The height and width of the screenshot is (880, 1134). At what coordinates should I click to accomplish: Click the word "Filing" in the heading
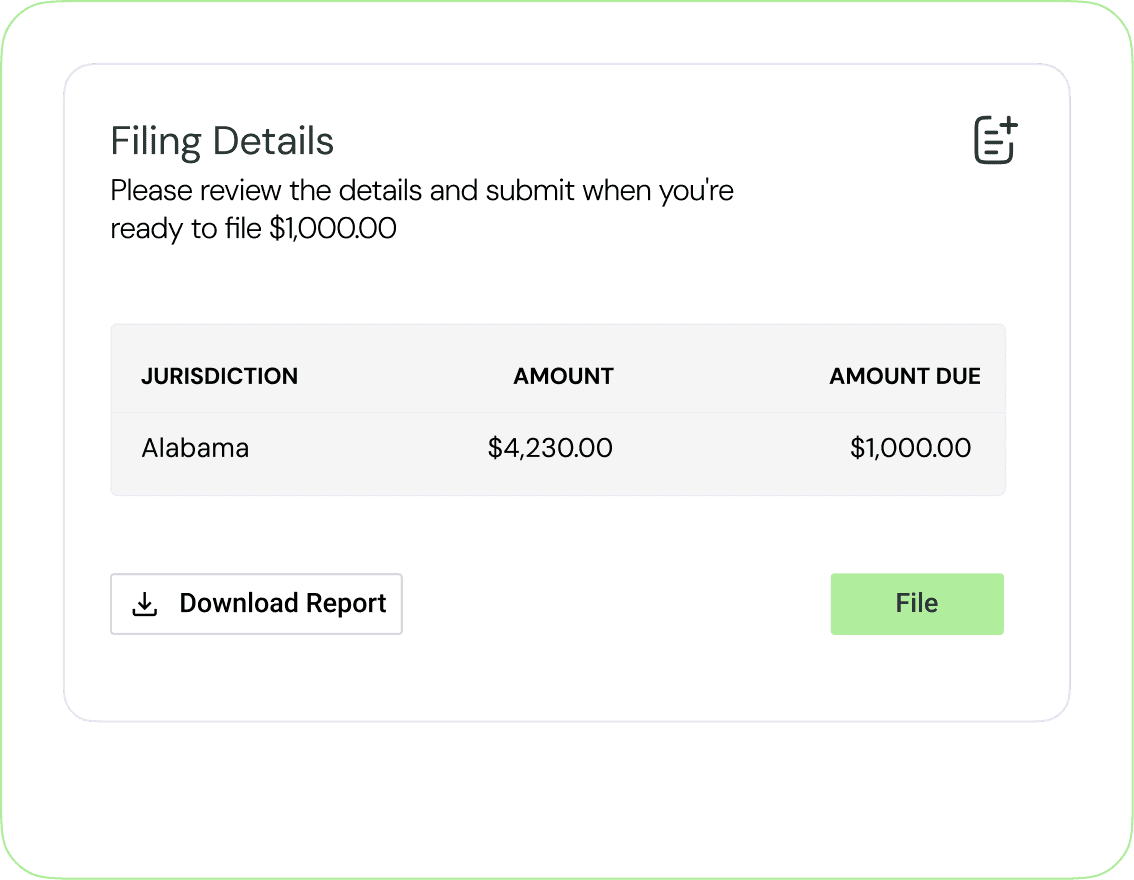click(x=153, y=141)
